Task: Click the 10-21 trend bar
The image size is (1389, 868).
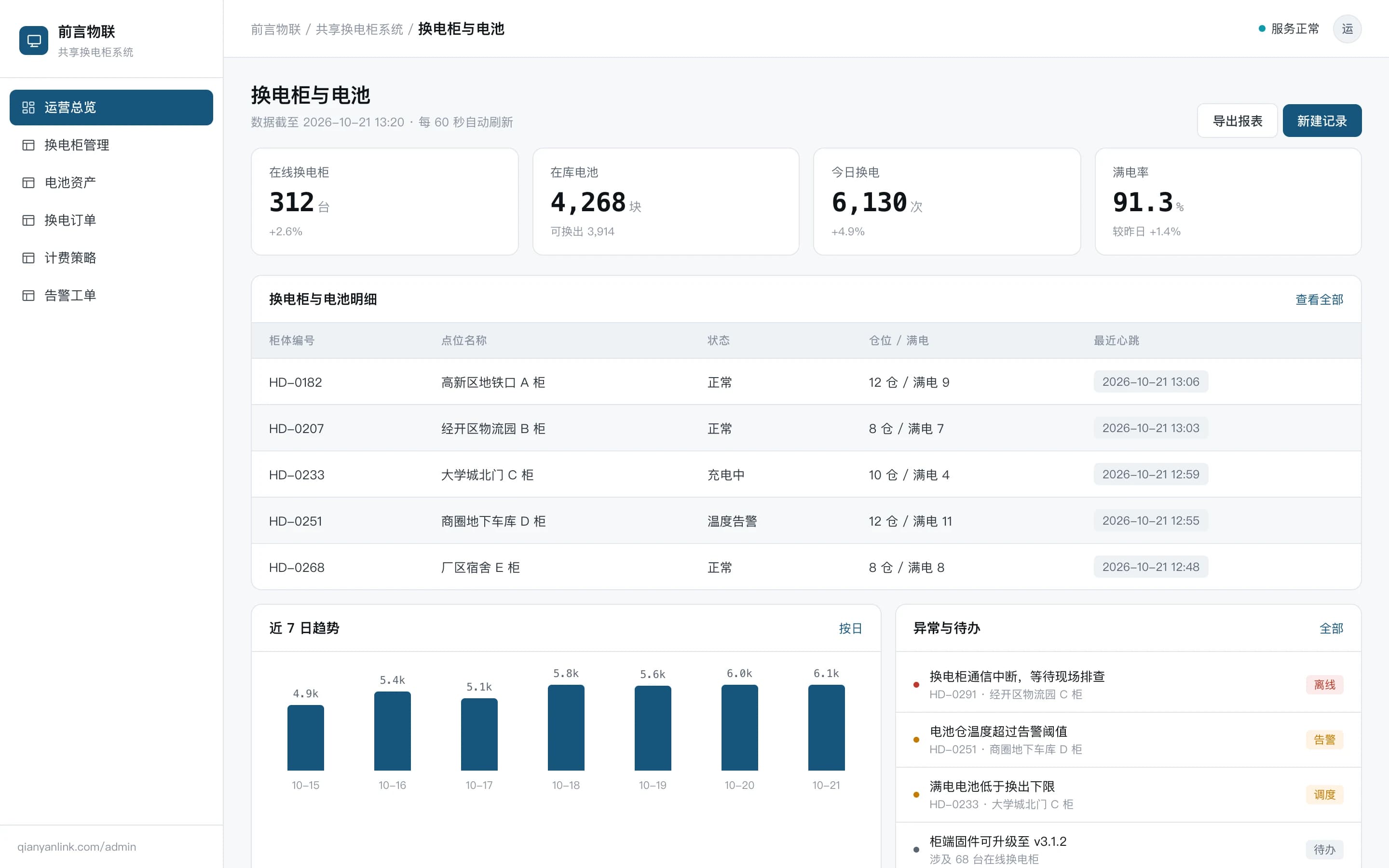Action: pyautogui.click(x=826, y=727)
